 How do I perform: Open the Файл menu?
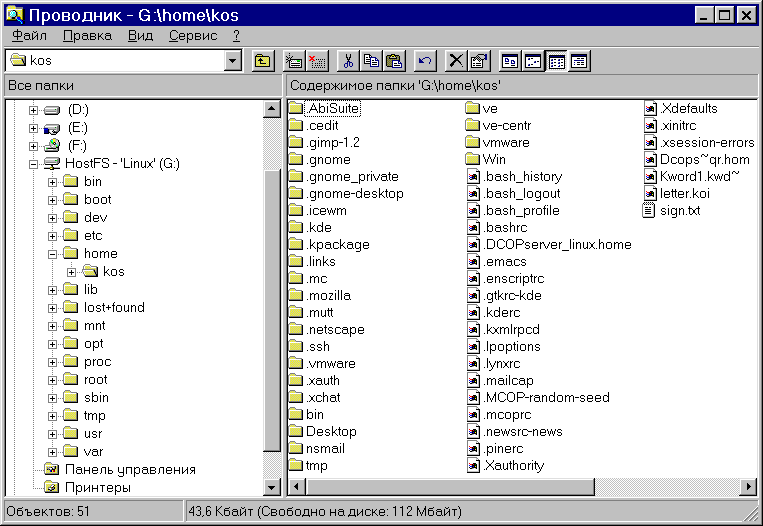29,35
